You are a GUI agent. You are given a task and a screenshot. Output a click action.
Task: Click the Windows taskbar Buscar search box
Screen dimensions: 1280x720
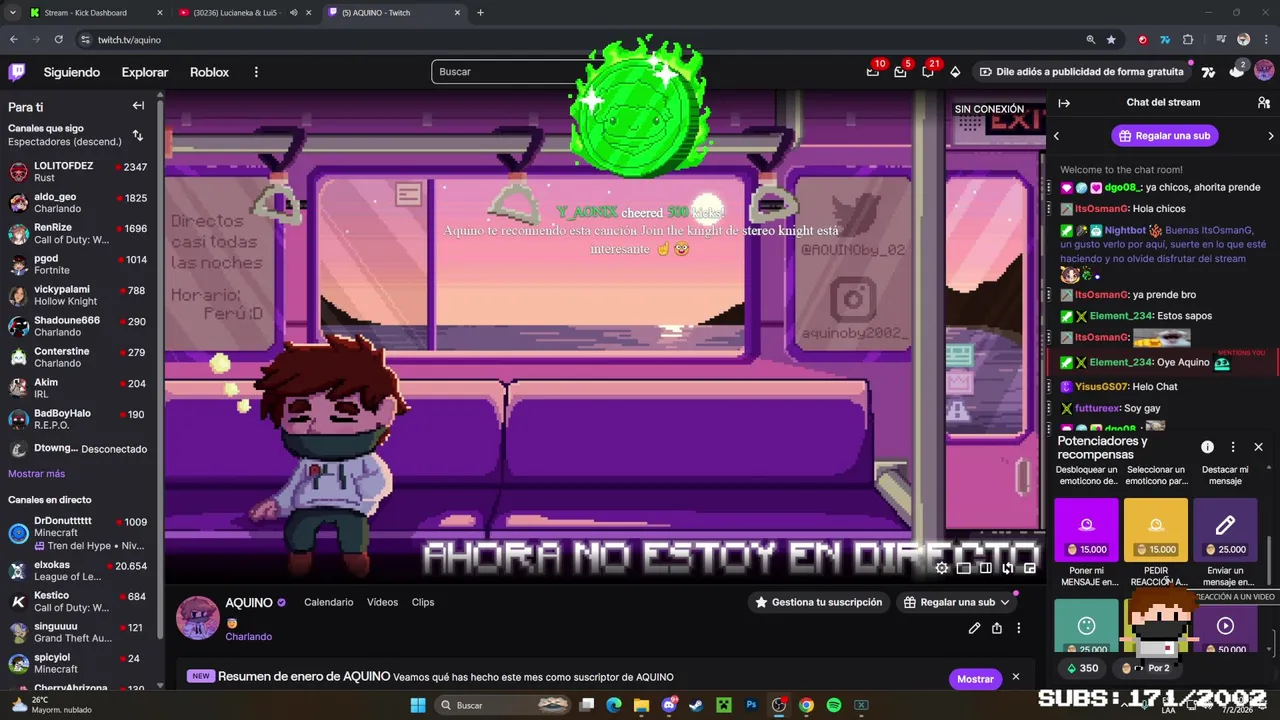[x=505, y=705]
